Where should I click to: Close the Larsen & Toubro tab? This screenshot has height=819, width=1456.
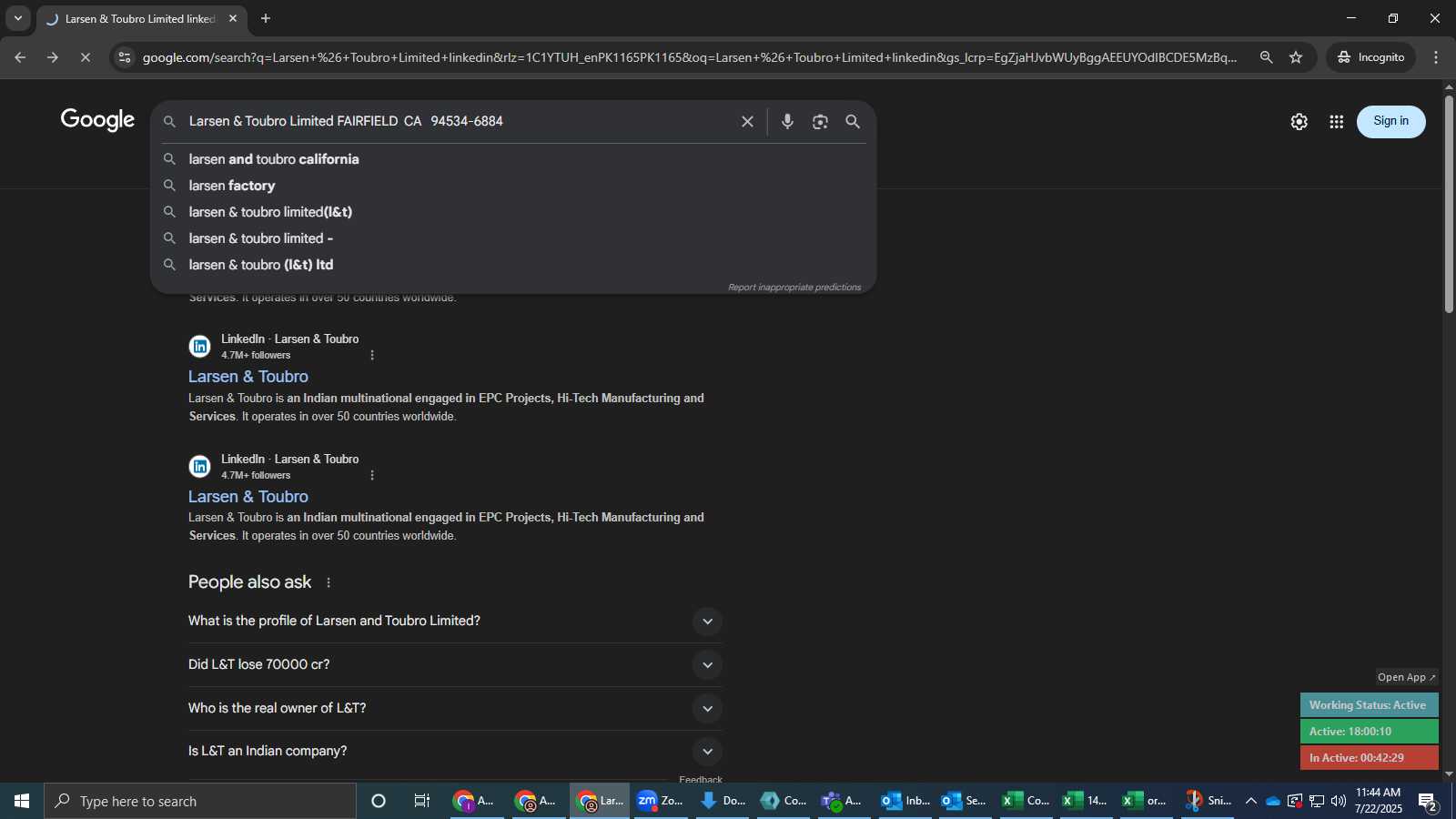tap(233, 18)
